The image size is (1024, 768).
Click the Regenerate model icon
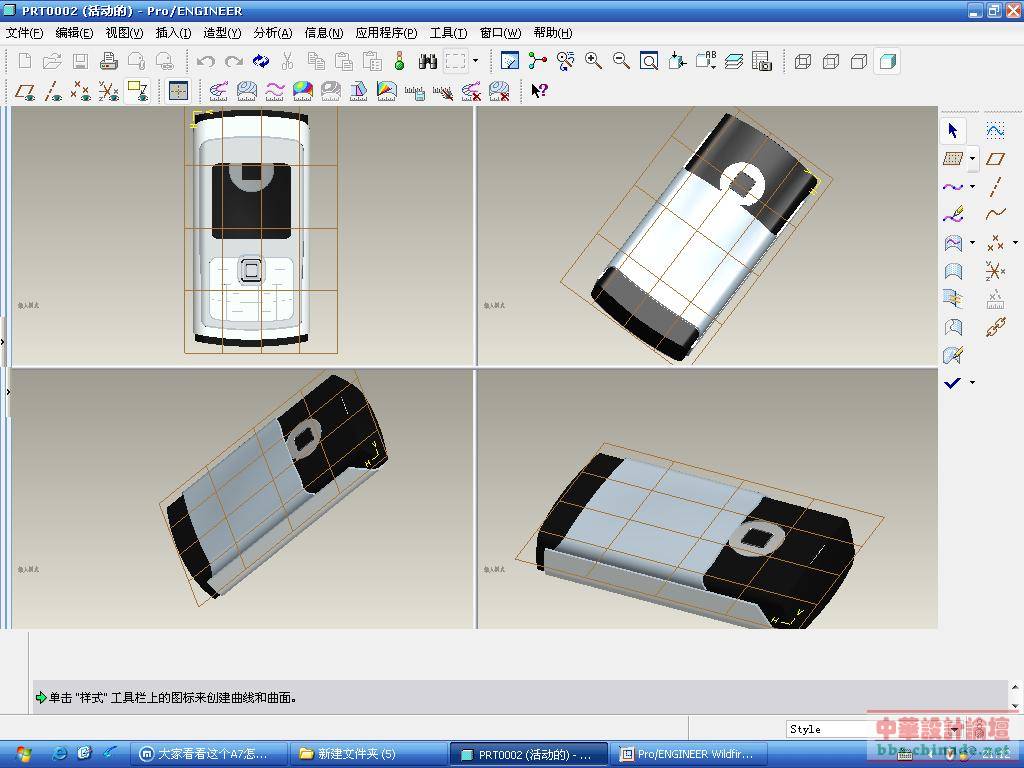261,61
